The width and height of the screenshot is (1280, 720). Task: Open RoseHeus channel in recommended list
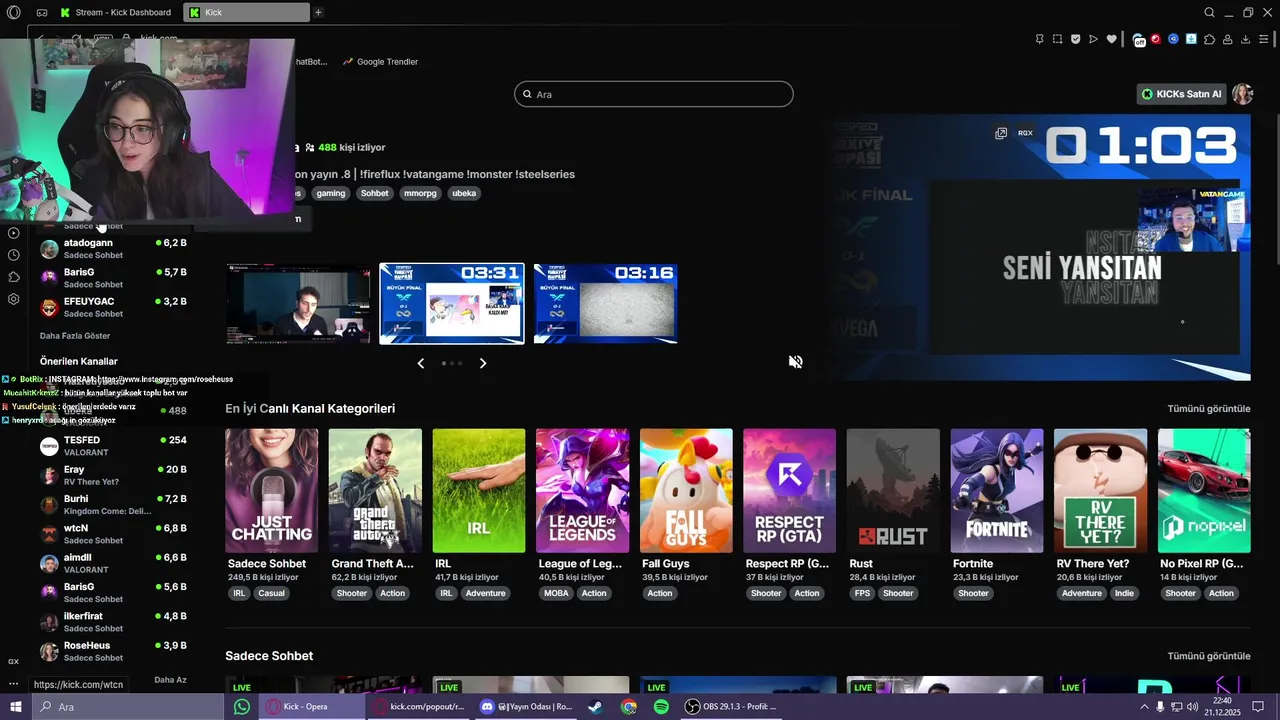click(x=113, y=651)
